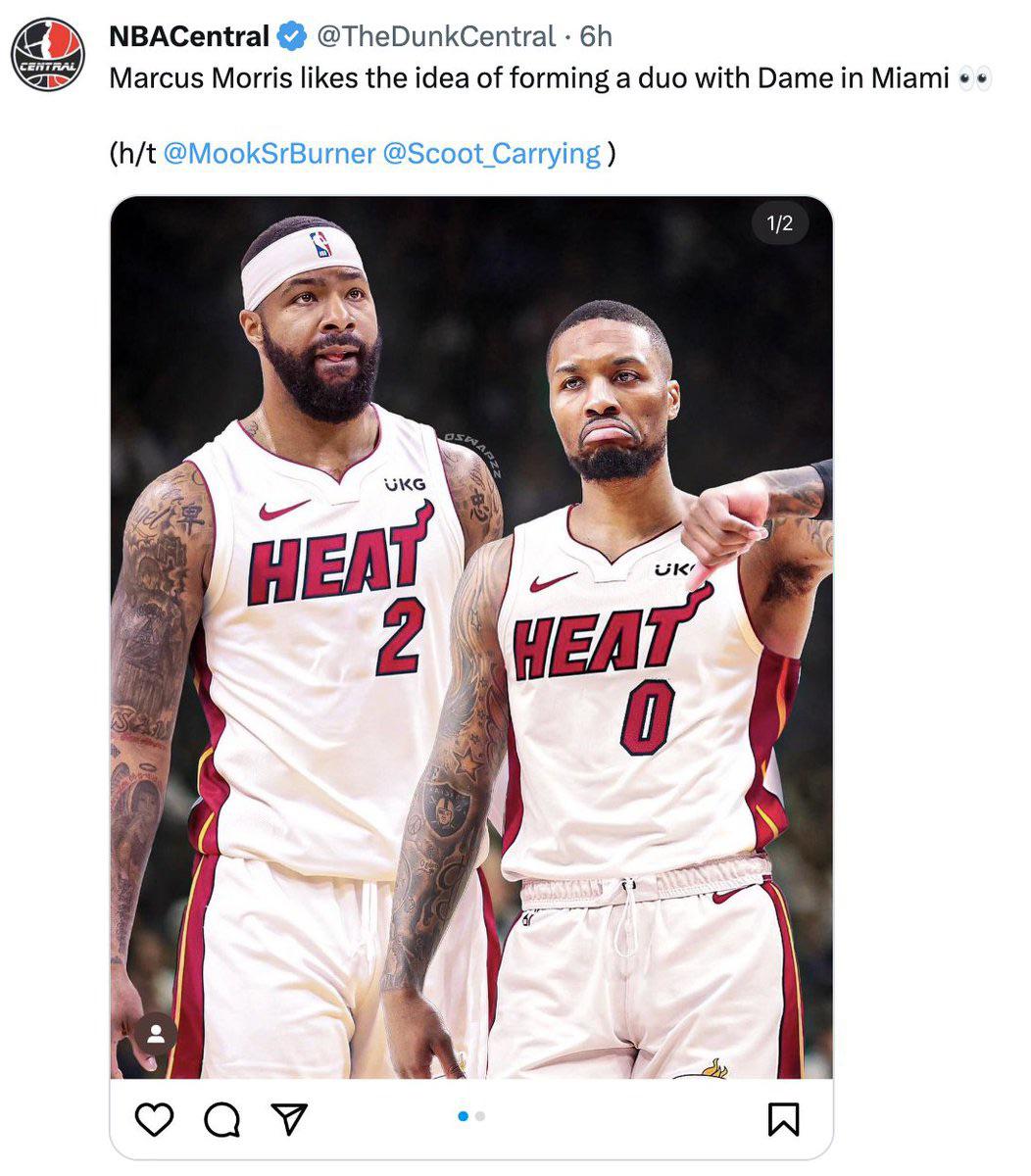Open @MookSrBurner profile mention
1031x1176 pixels.
[269, 154]
